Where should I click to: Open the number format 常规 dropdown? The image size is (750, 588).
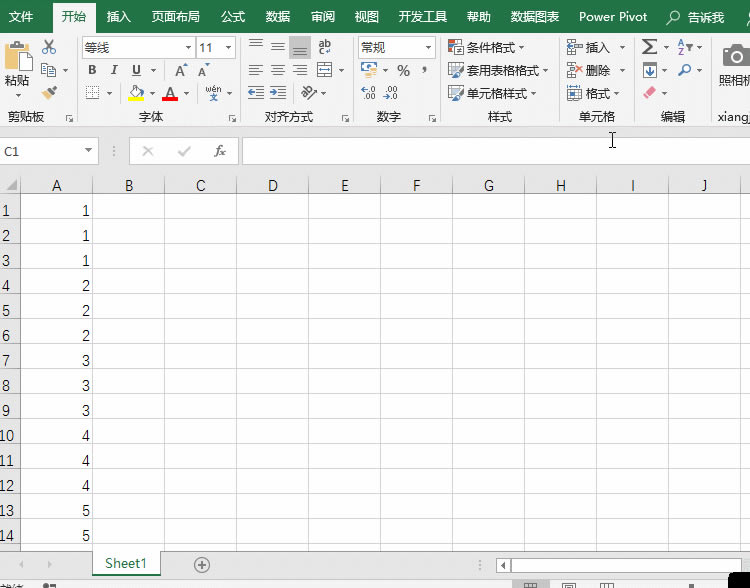(x=428, y=48)
